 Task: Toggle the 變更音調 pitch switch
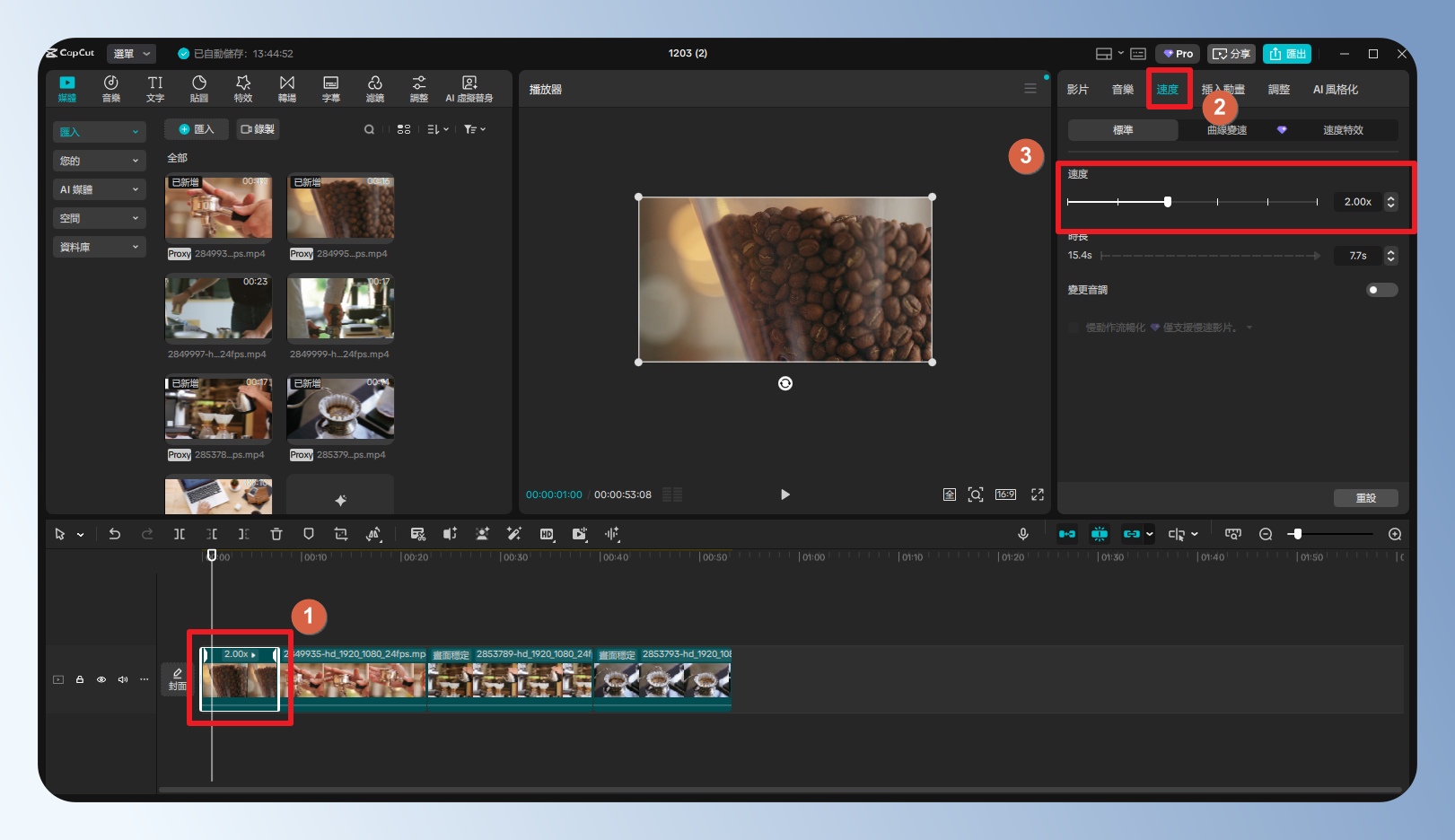(x=1380, y=290)
